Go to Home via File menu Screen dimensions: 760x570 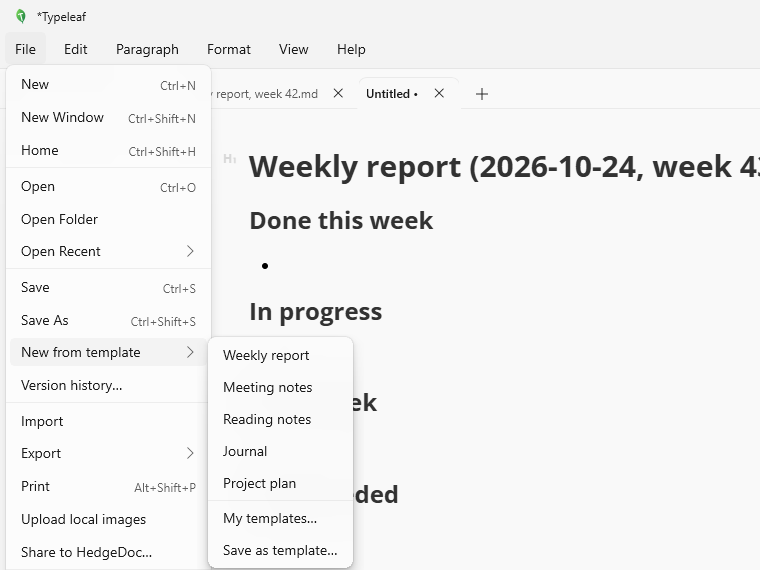109,150
